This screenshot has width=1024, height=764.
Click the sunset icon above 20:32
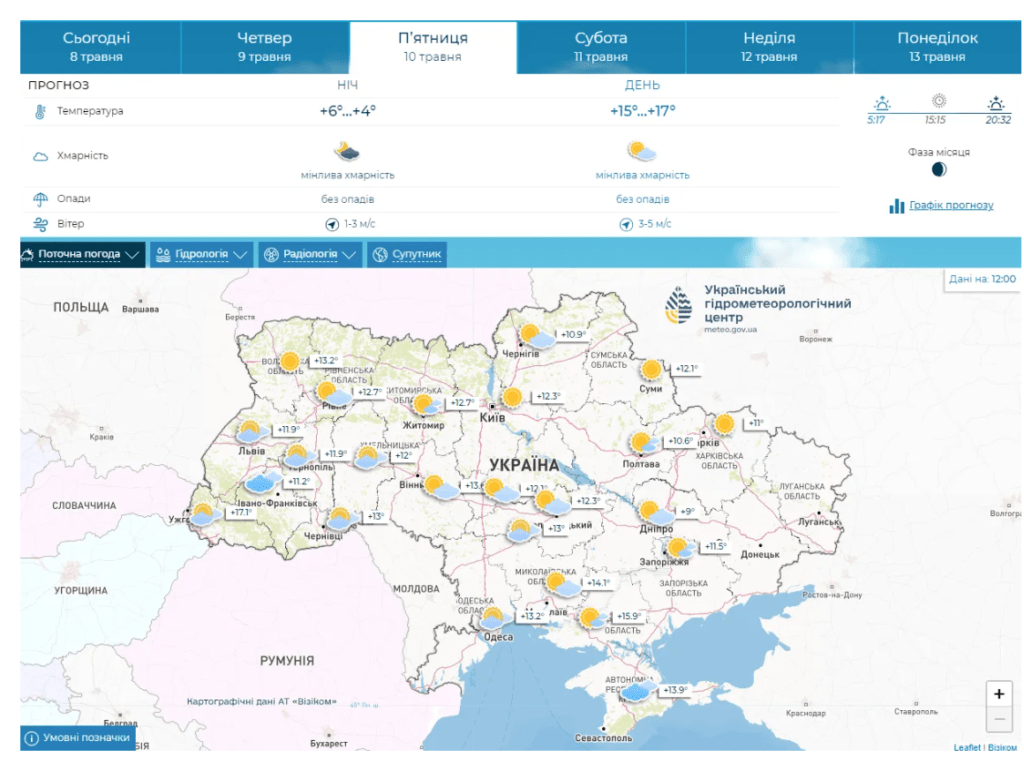coord(996,103)
